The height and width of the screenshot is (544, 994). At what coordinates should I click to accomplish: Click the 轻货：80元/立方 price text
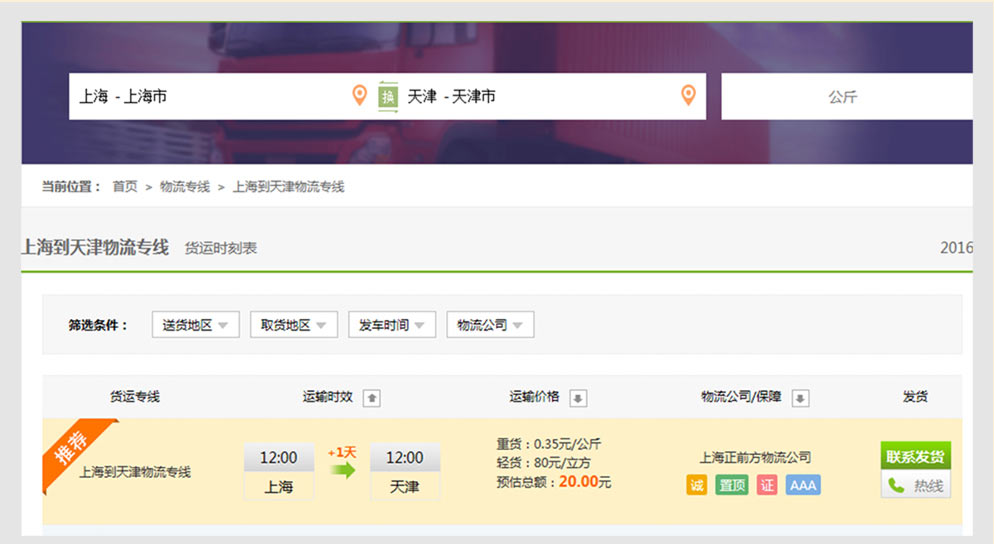coord(543,463)
